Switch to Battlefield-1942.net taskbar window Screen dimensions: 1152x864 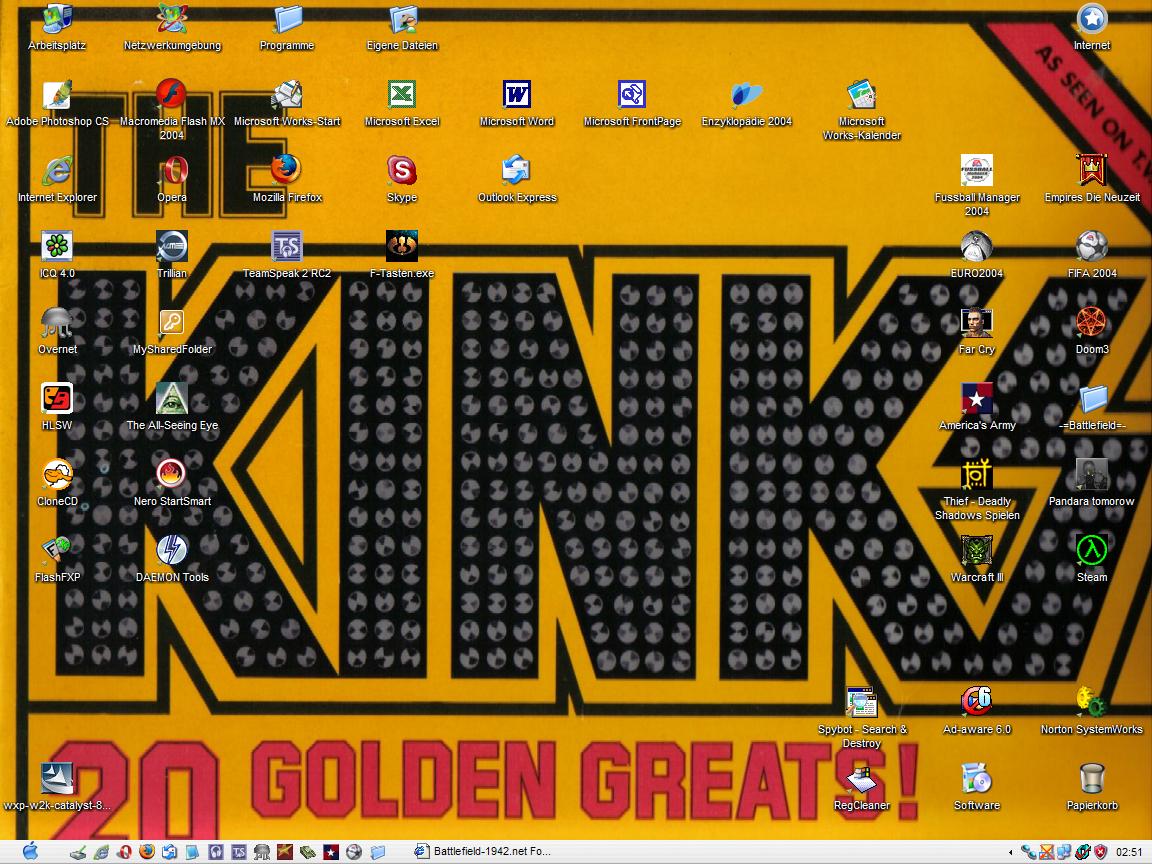coord(482,852)
